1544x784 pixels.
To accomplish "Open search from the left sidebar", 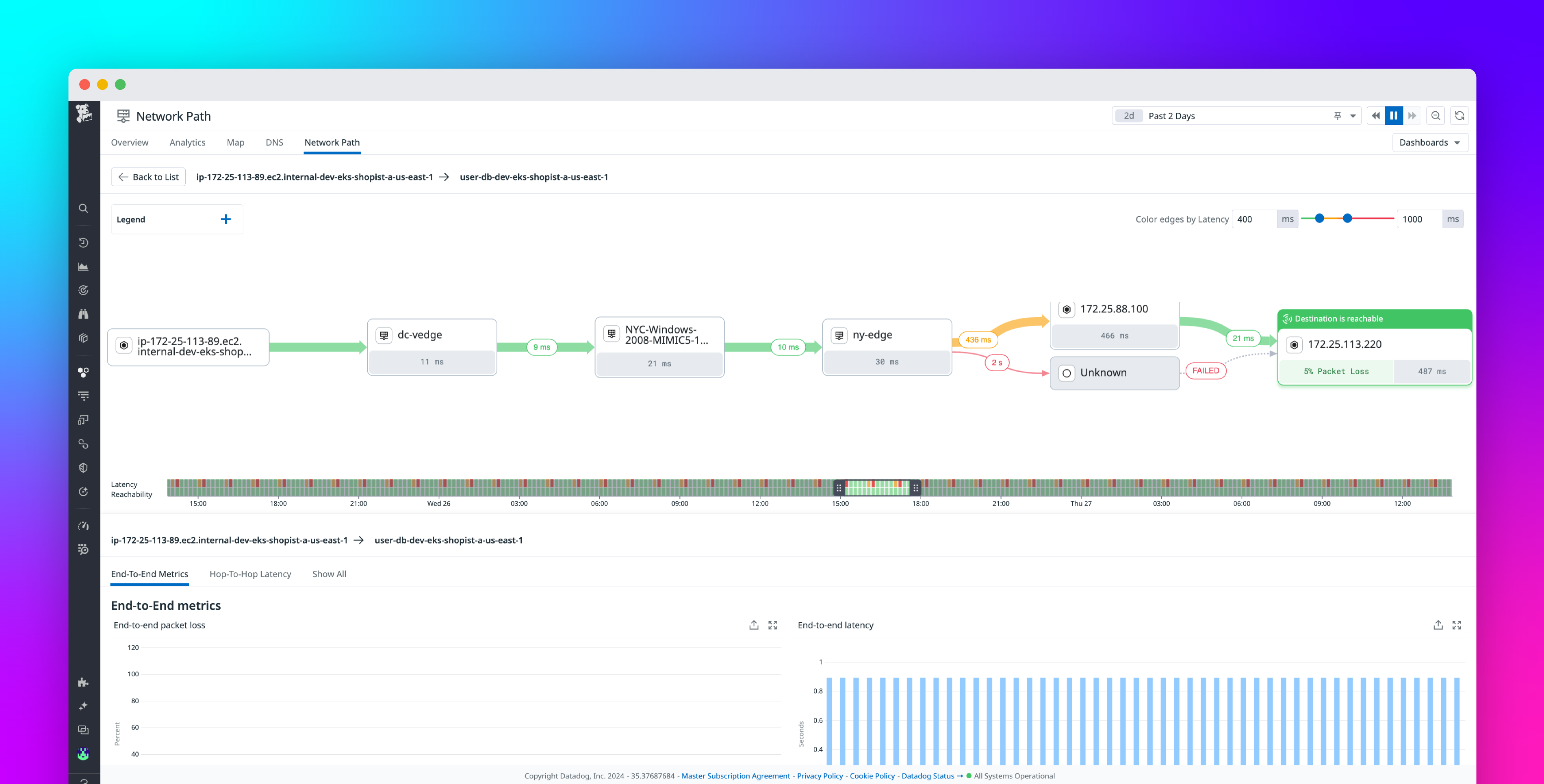I will click(x=83, y=208).
